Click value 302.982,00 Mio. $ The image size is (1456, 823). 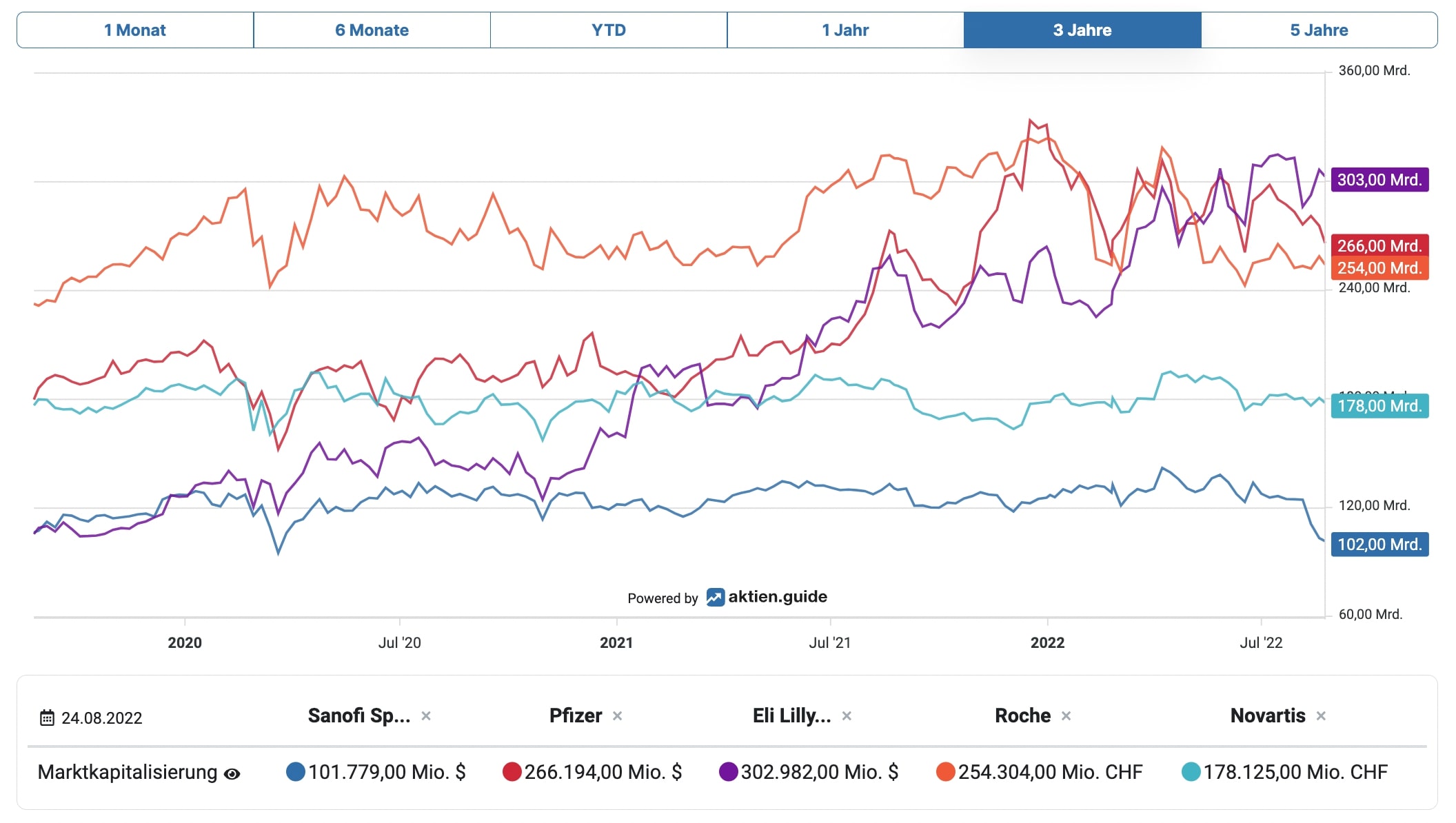coord(820,772)
